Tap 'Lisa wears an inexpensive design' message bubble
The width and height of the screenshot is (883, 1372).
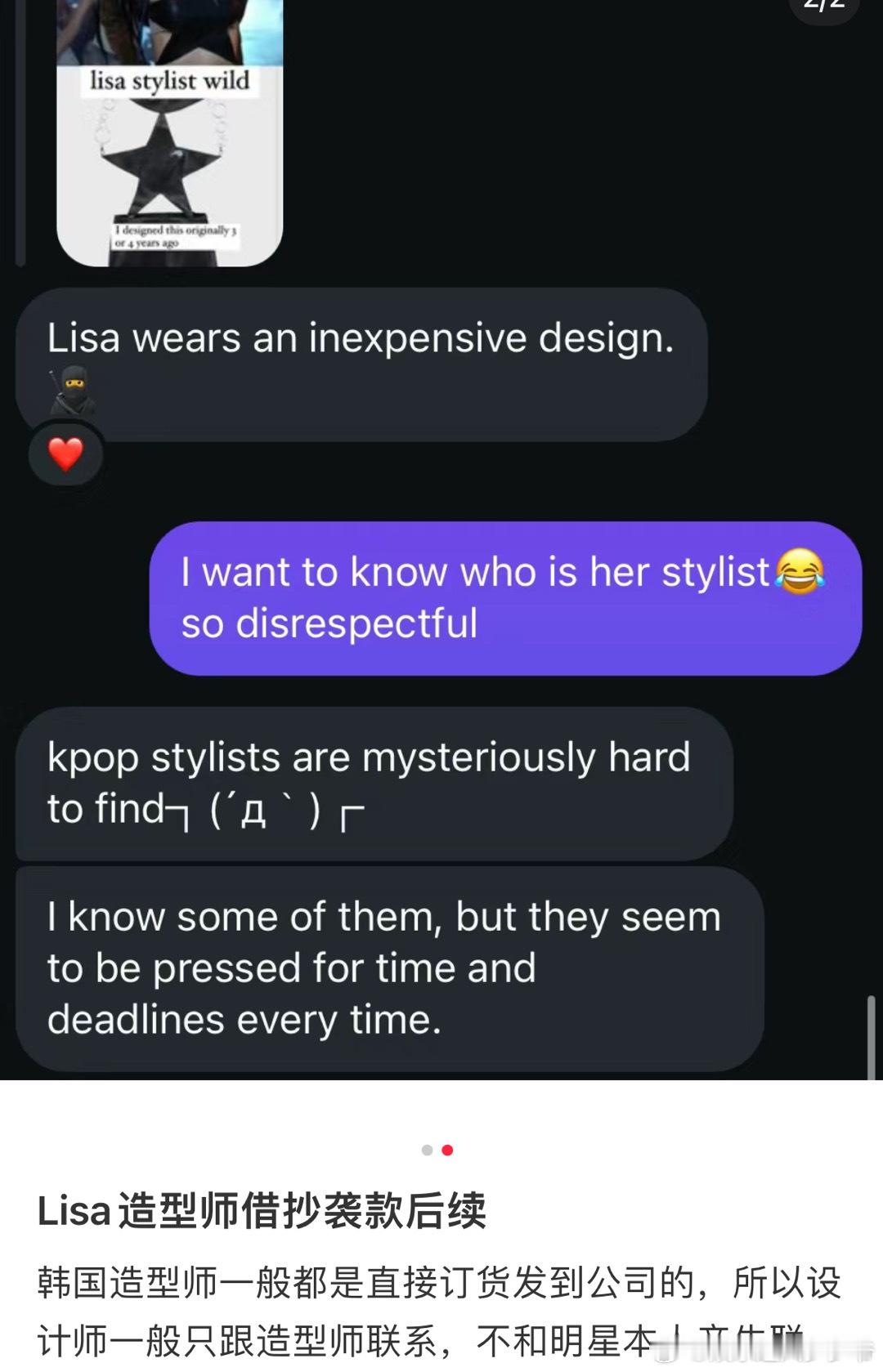click(361, 364)
